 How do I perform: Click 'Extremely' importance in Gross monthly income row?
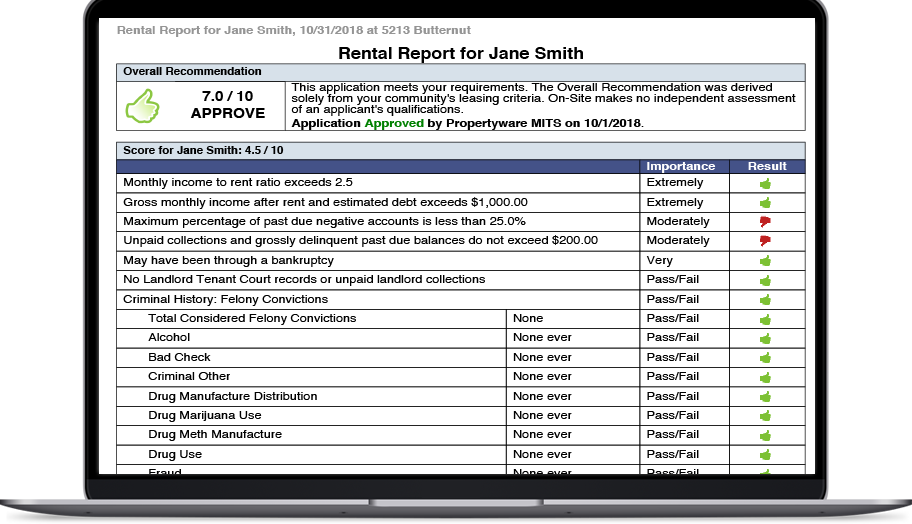point(675,202)
